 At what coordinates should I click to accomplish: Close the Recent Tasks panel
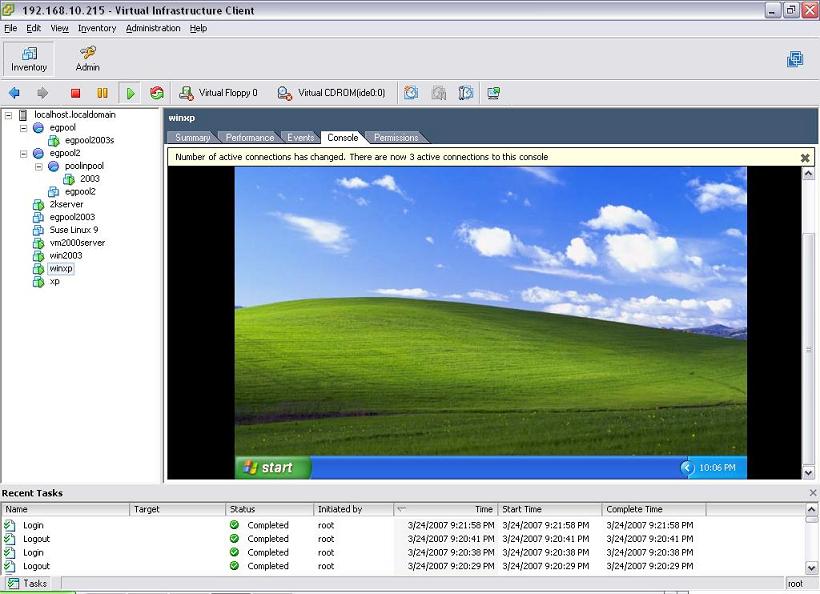[x=813, y=493]
